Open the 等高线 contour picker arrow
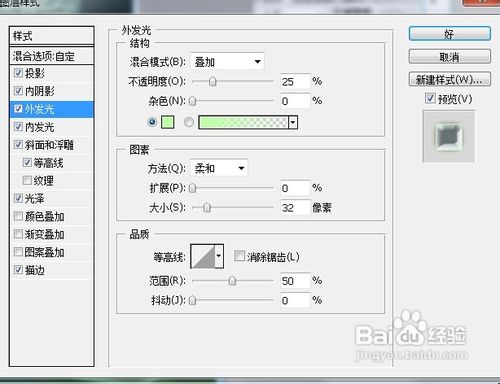 pyautogui.click(x=219, y=256)
